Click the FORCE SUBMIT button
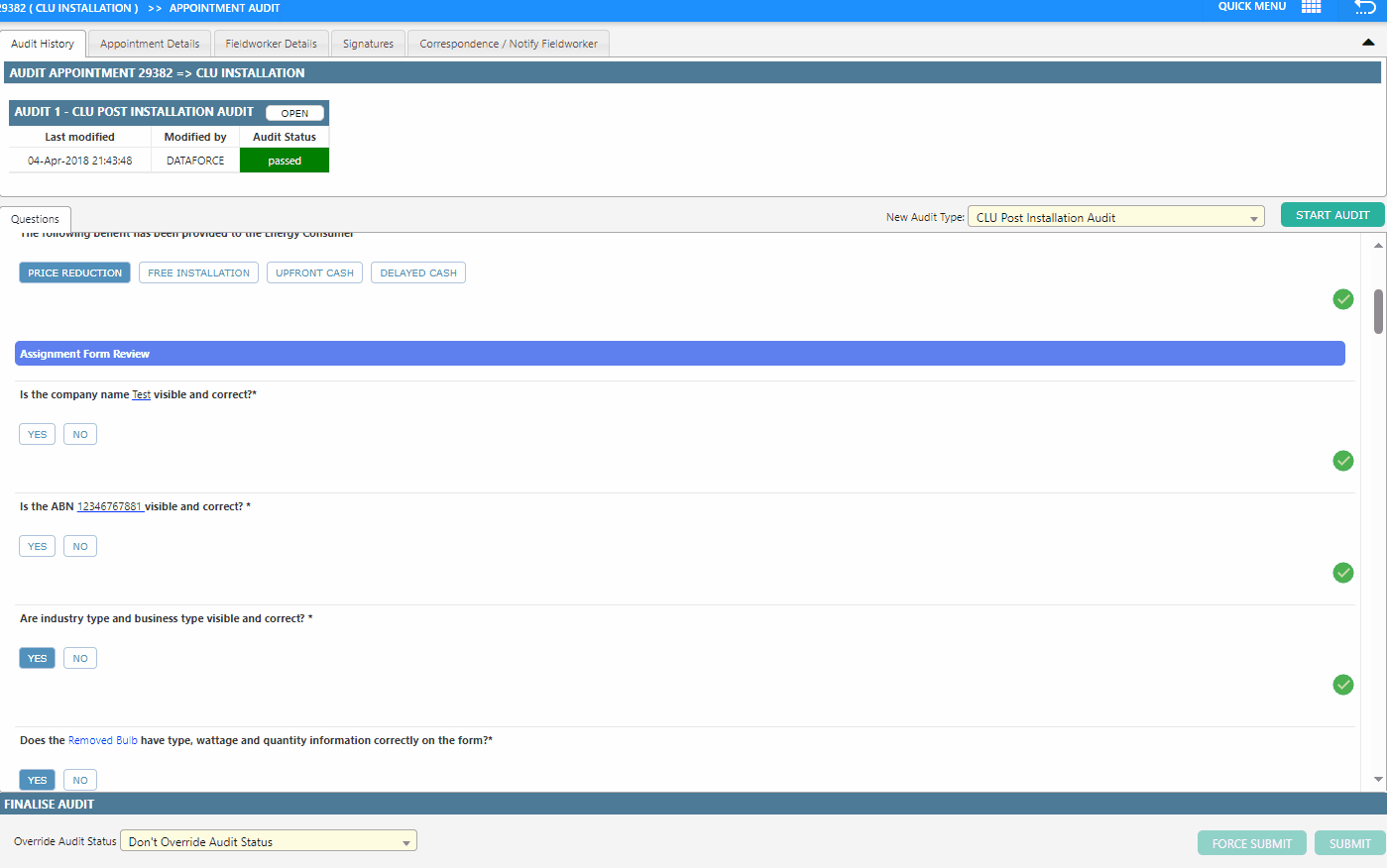Screen dimensions: 1387x868 (x=1252, y=843)
